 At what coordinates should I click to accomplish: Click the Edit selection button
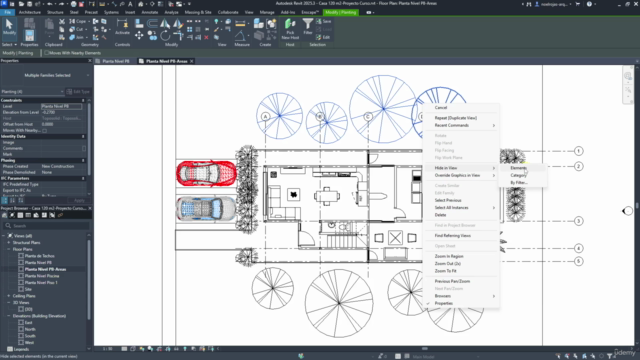coord(323,37)
